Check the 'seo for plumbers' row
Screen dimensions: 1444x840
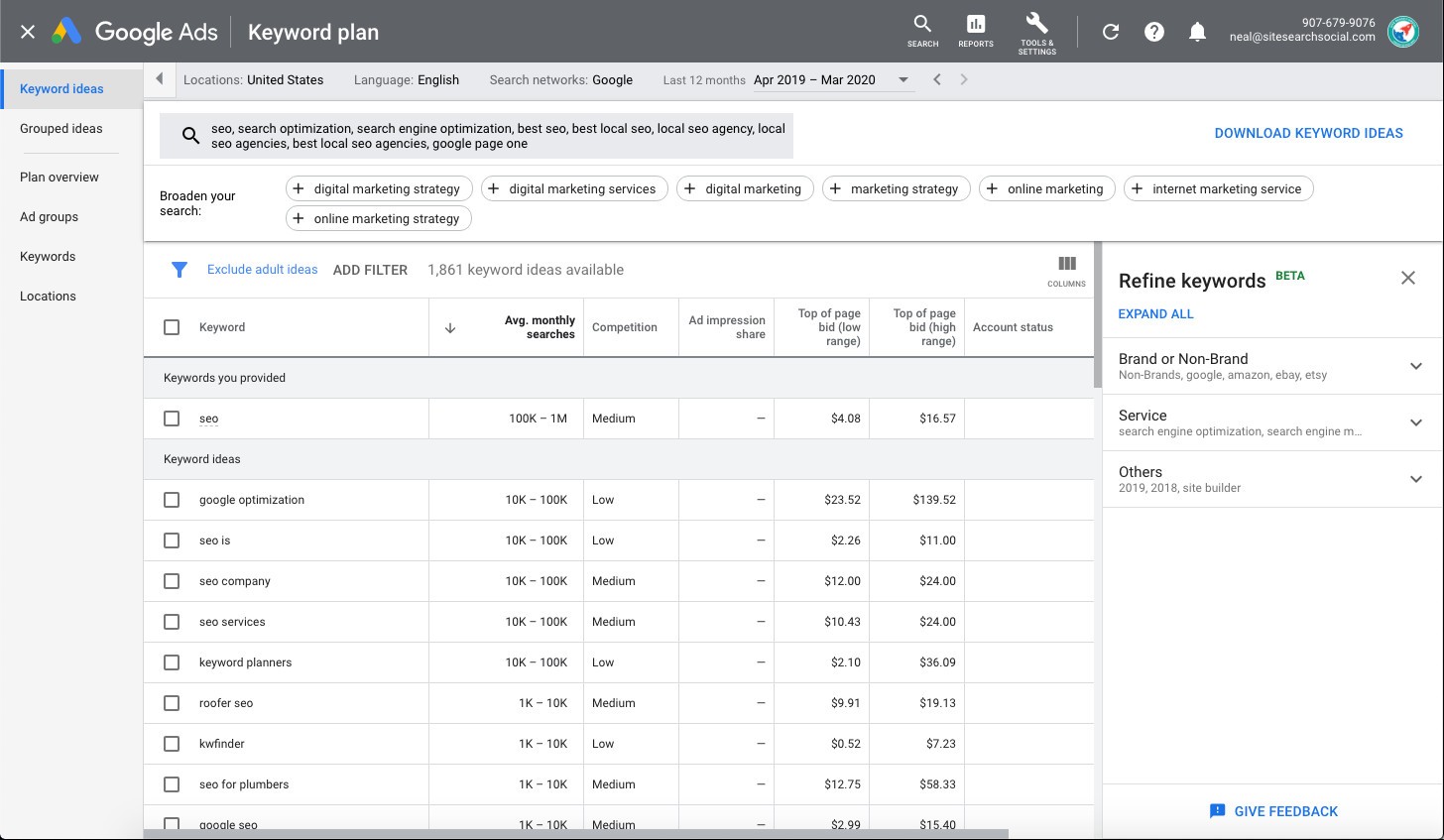click(172, 784)
